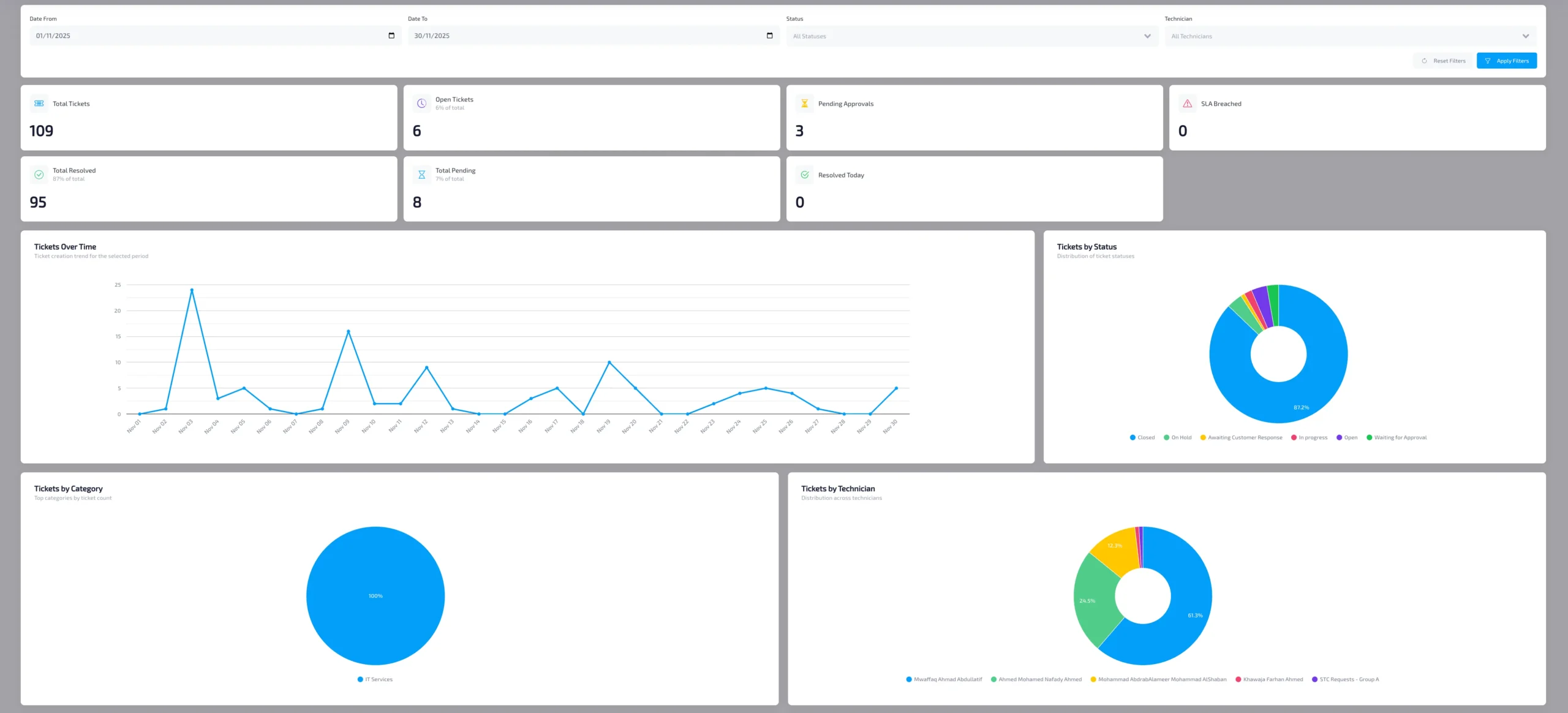Click the SLA Breached warning triangle icon

1187,104
